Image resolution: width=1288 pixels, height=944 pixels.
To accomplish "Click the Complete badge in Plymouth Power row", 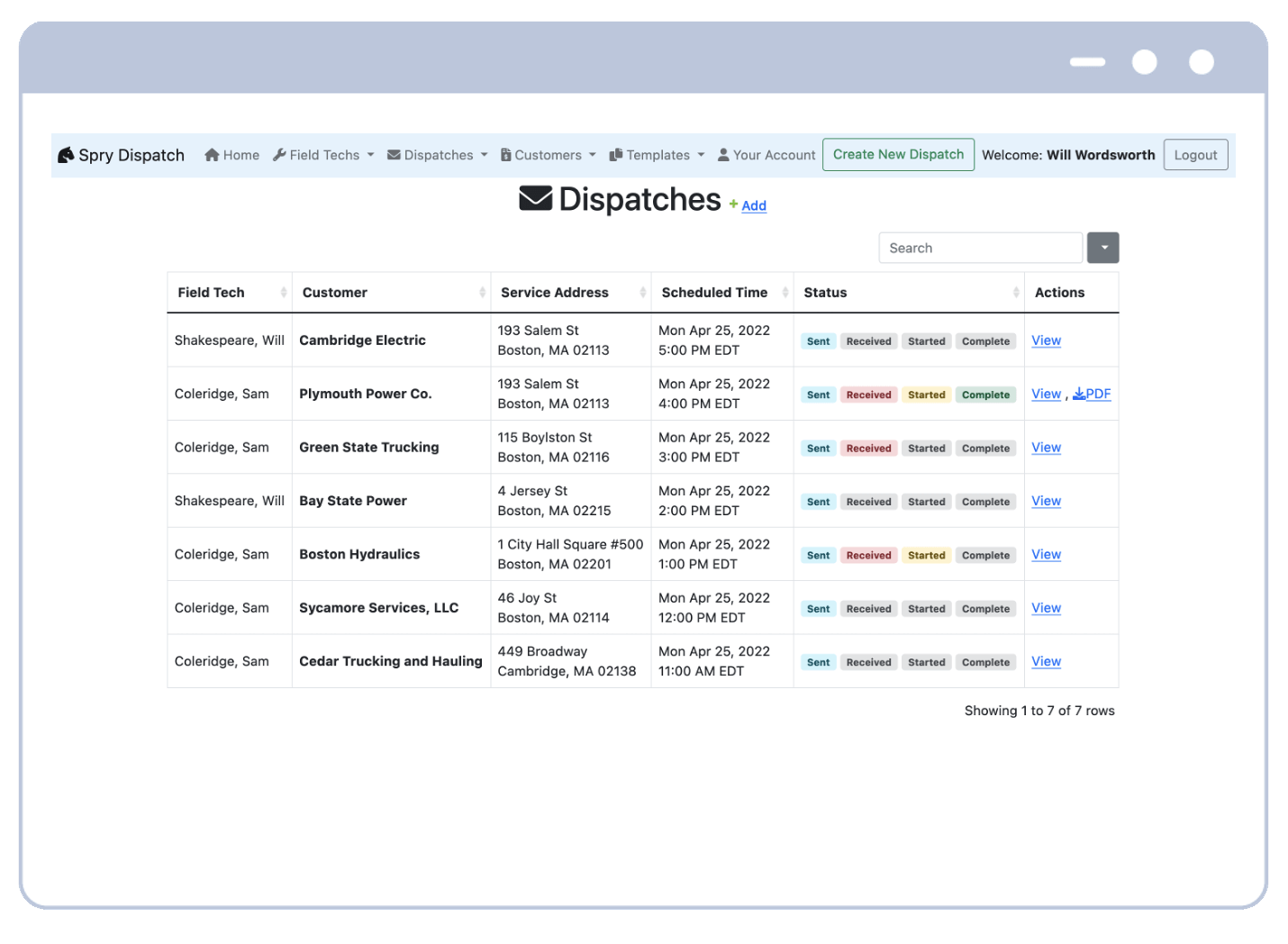I will (985, 395).
